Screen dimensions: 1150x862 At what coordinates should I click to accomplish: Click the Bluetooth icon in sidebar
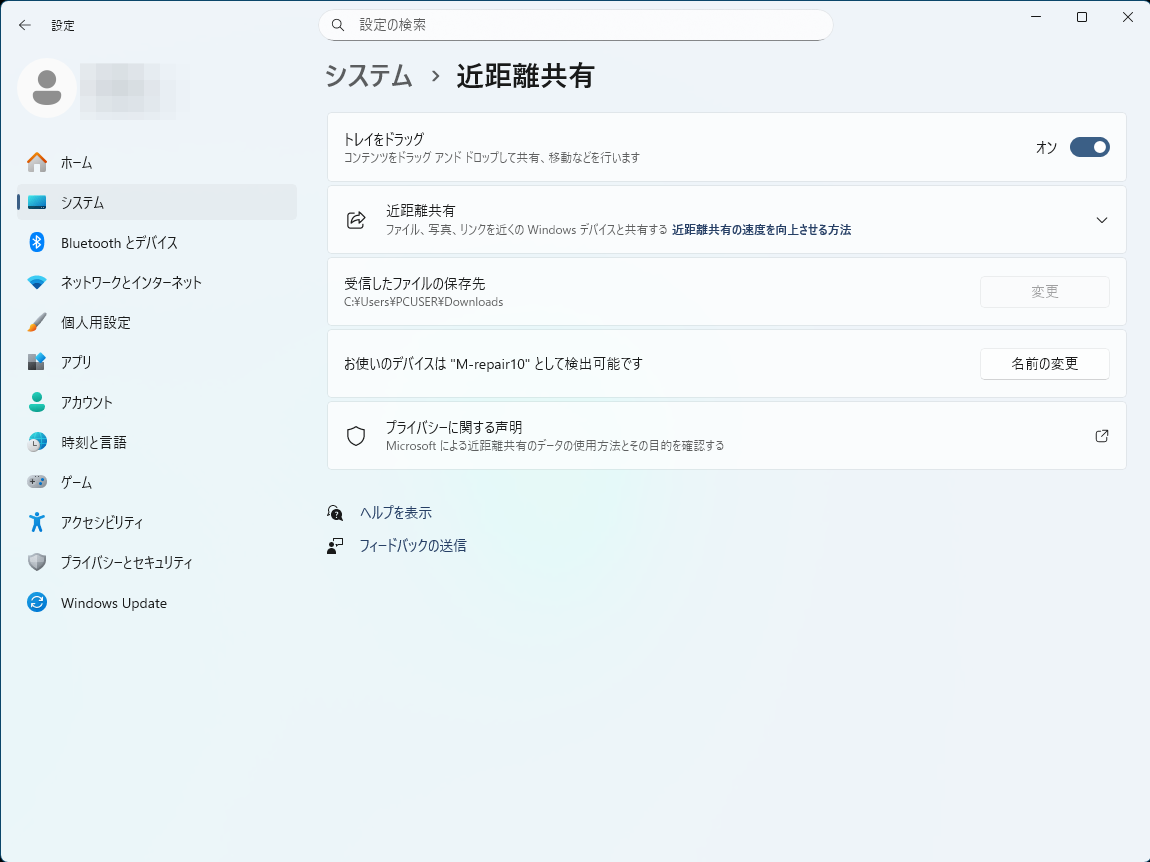[x=37, y=242]
